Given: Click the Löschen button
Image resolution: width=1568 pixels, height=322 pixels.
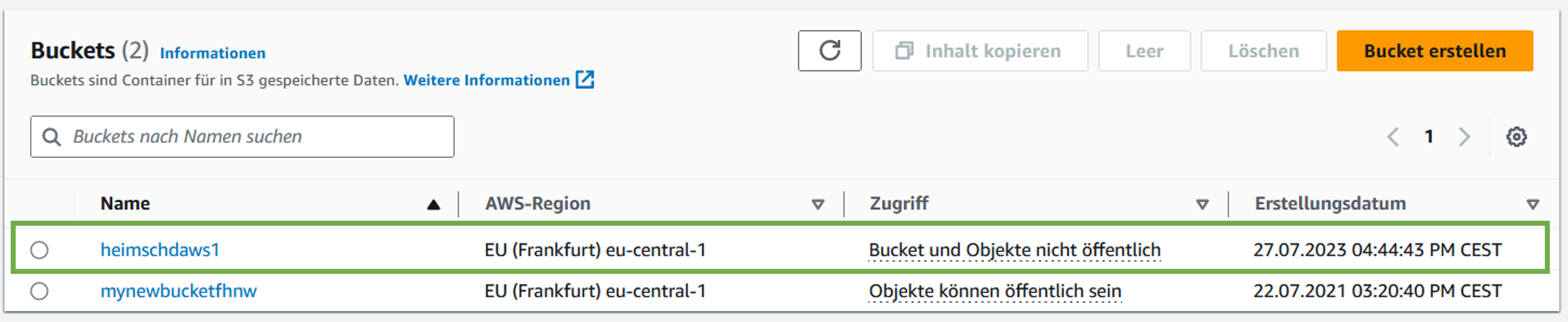Looking at the screenshot, I should click(1263, 51).
